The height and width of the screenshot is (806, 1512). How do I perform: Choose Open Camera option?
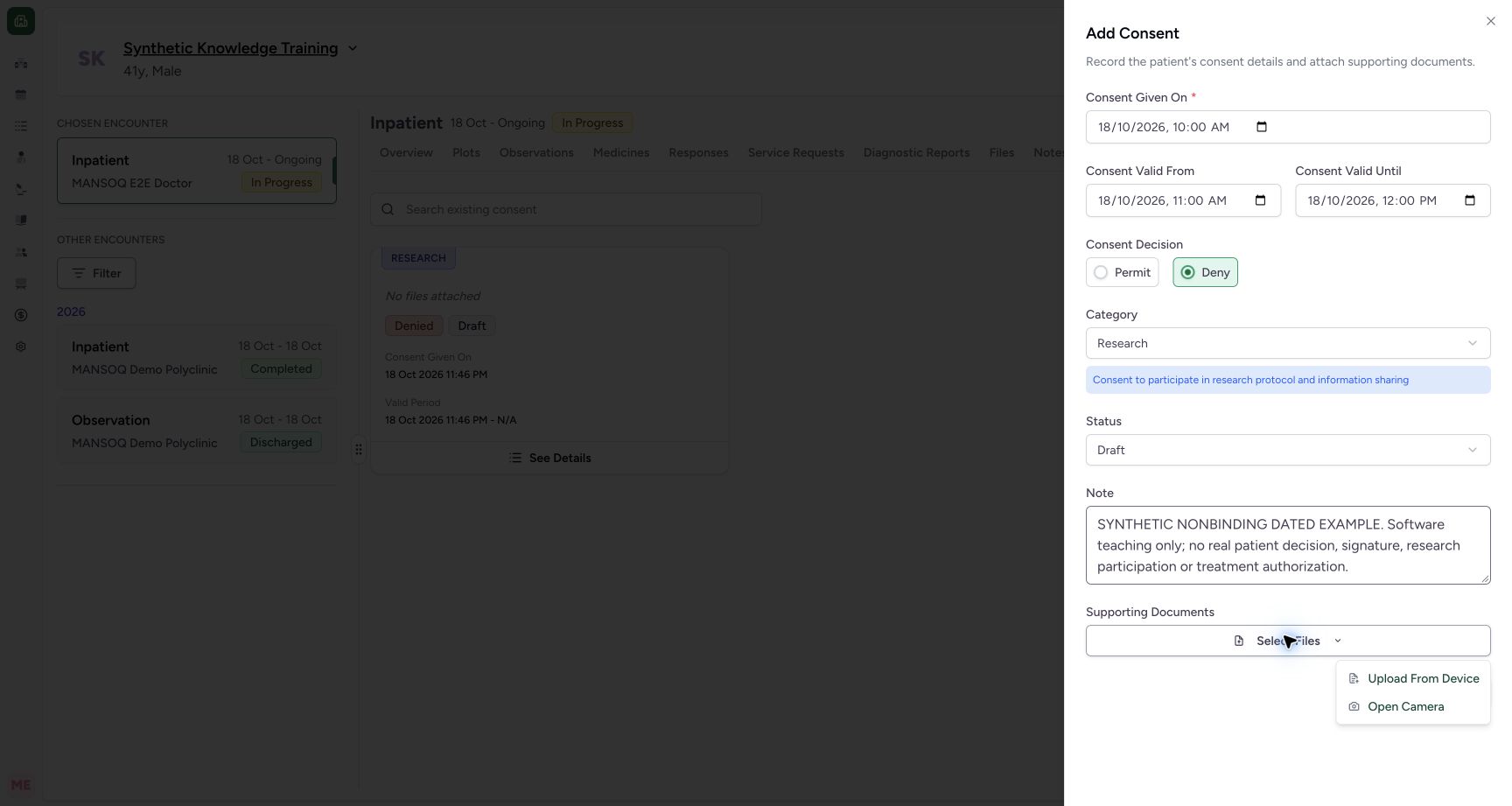click(1413, 706)
